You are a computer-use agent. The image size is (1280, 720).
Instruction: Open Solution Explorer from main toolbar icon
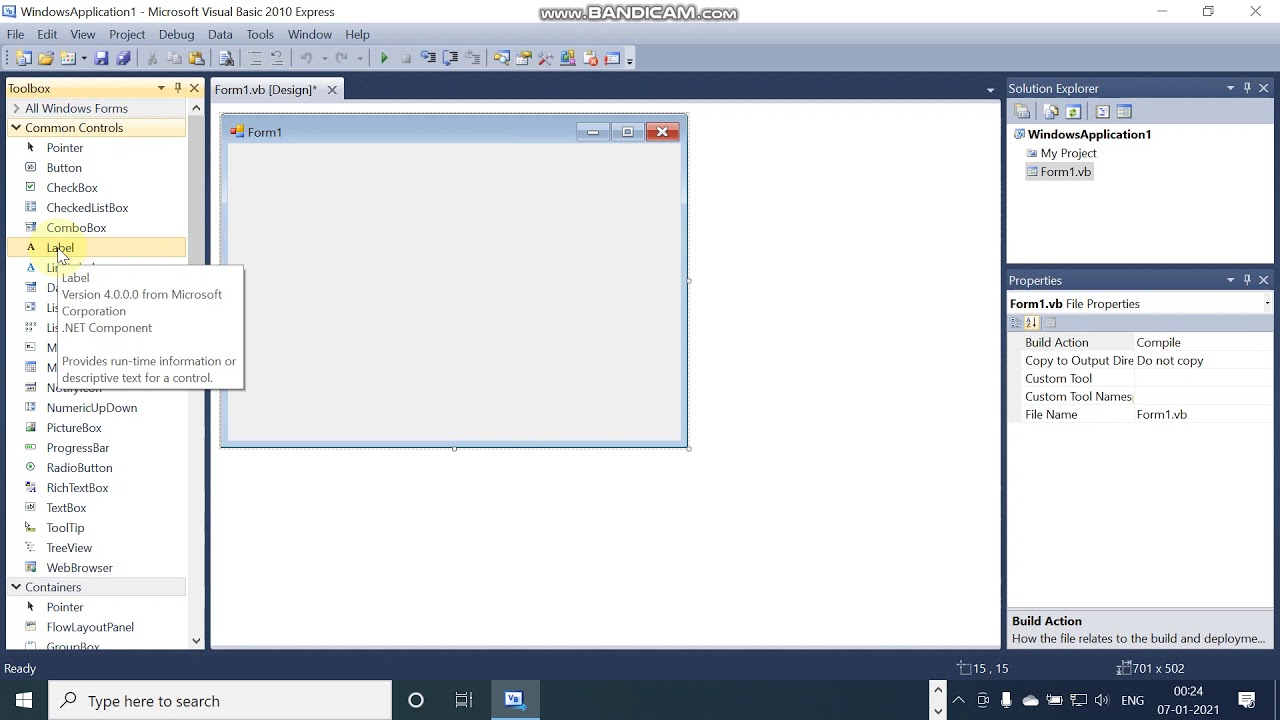[x=502, y=59]
